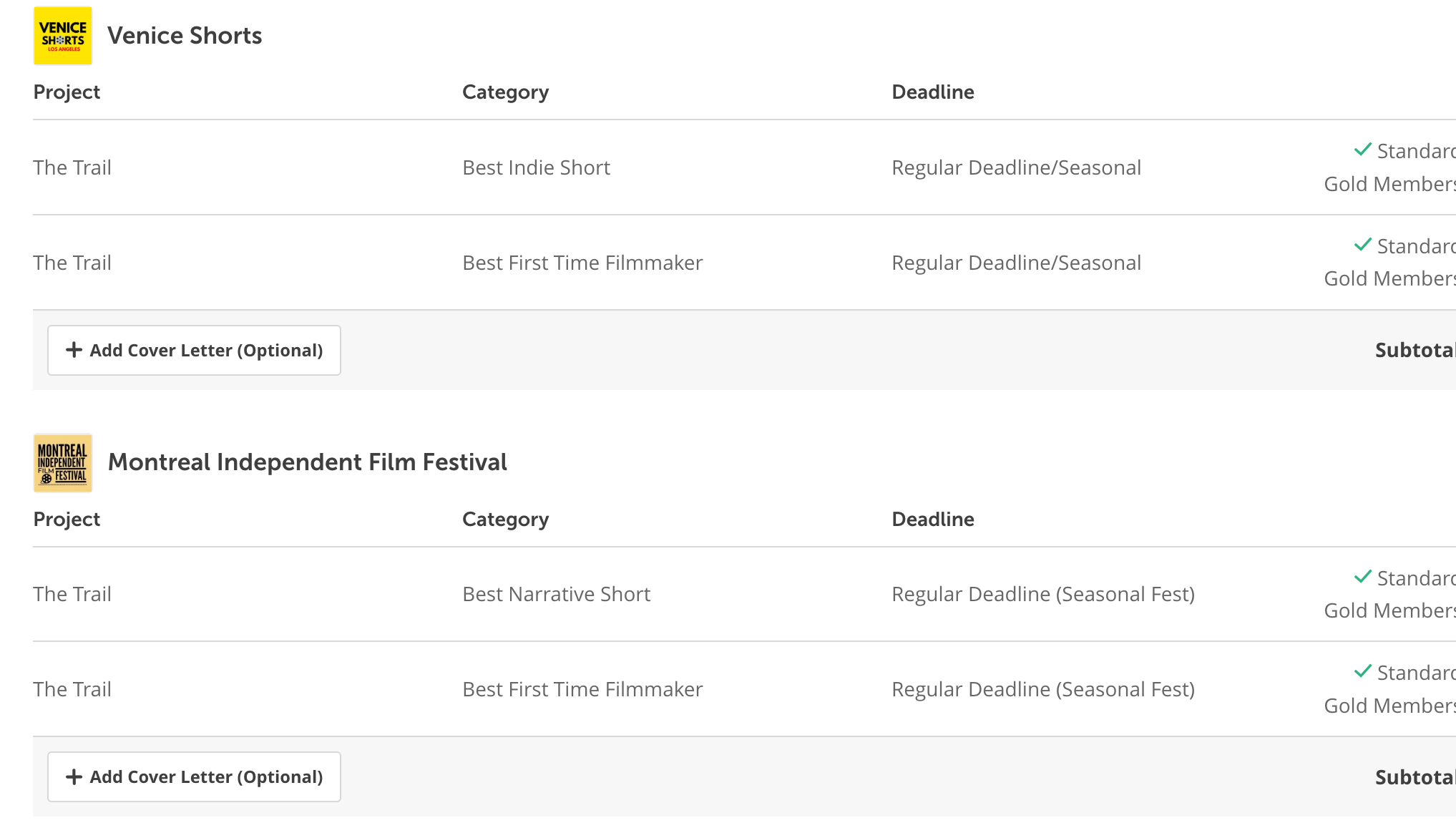Click the Montreal Independent Film Festival logo
This screenshot has width=1456, height=823.
[63, 463]
